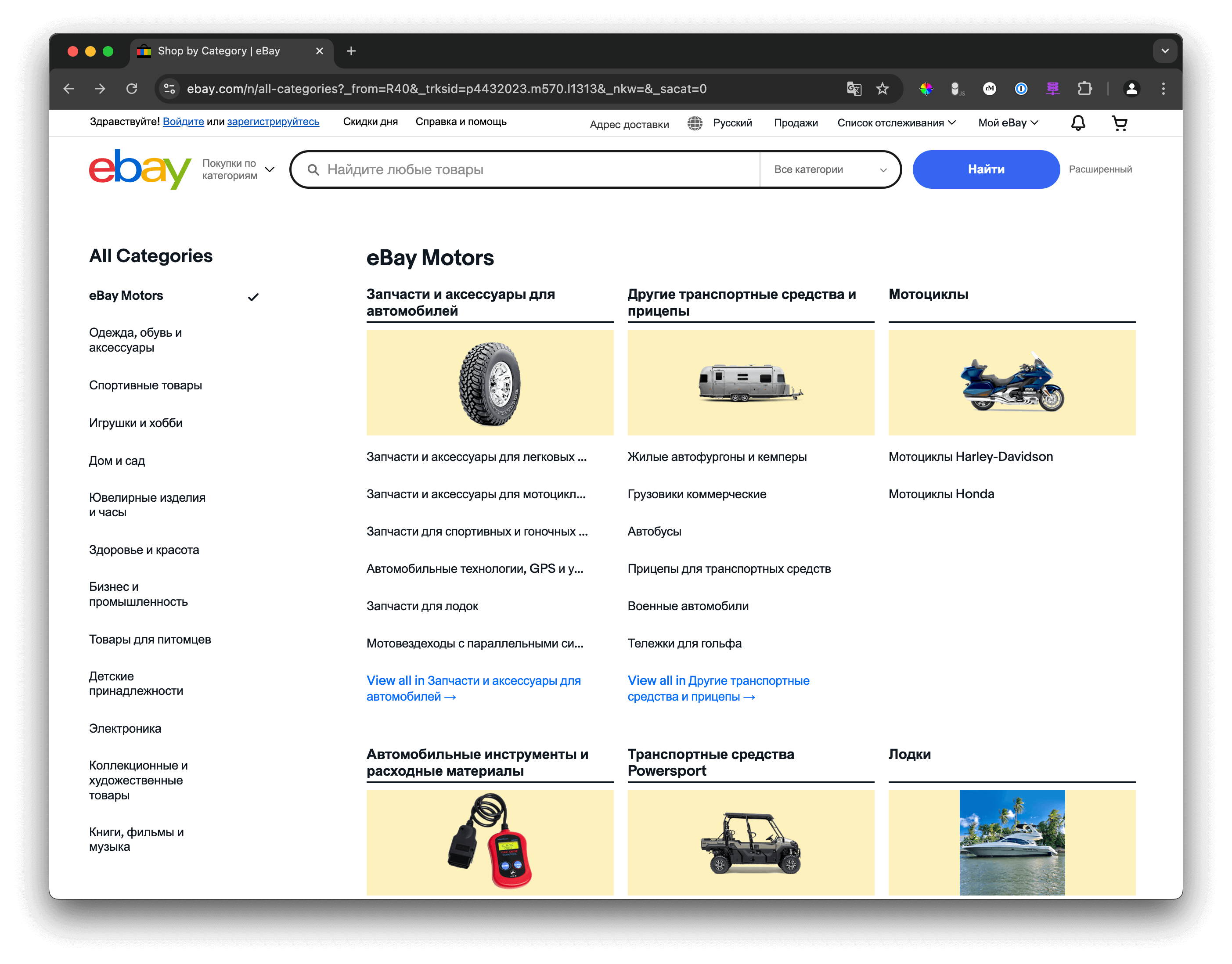Image resolution: width=1232 pixels, height=964 pixels.
Task: Click Адрес доставки
Action: point(629,124)
